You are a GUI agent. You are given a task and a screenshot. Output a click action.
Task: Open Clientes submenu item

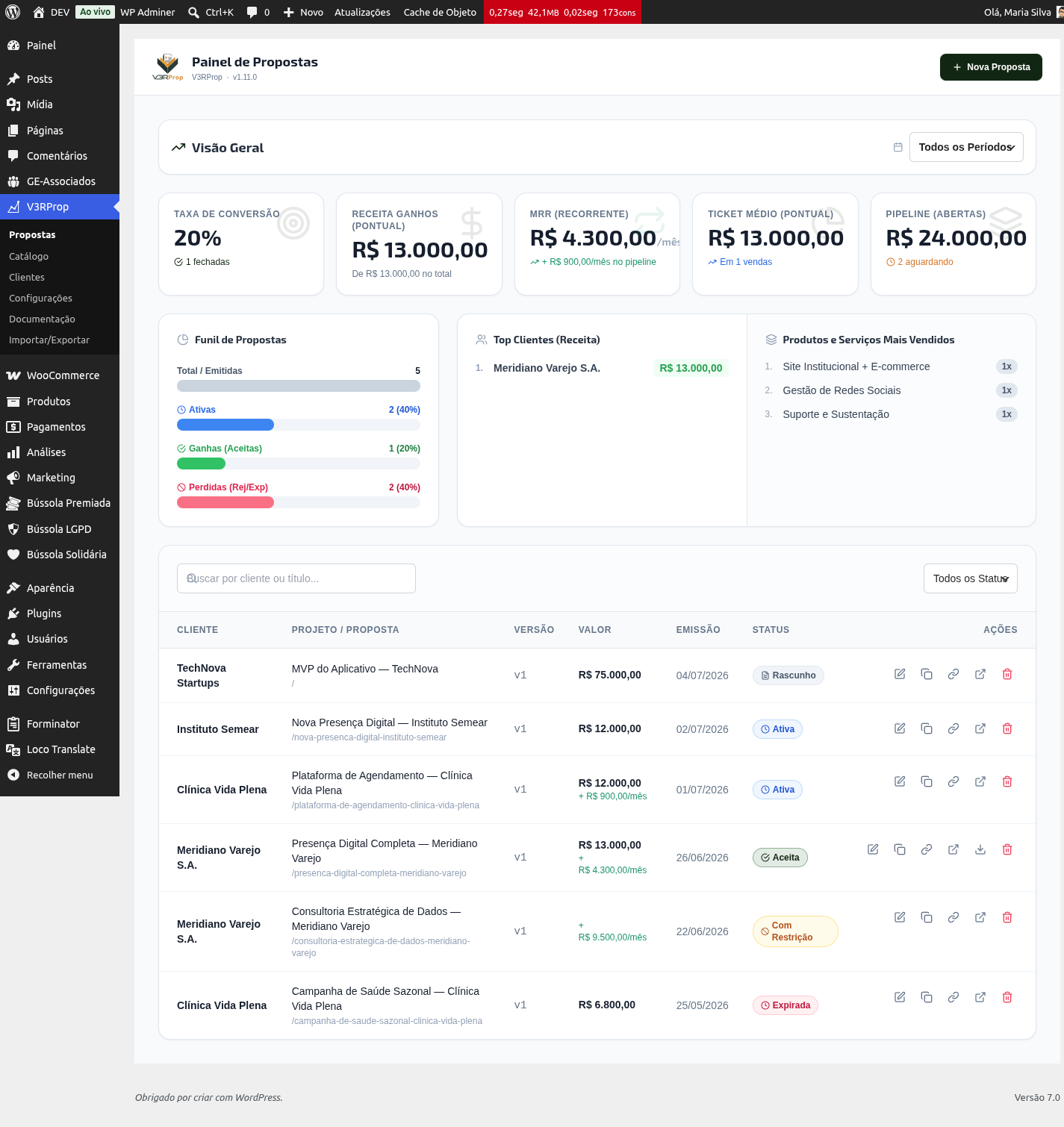[x=27, y=277]
